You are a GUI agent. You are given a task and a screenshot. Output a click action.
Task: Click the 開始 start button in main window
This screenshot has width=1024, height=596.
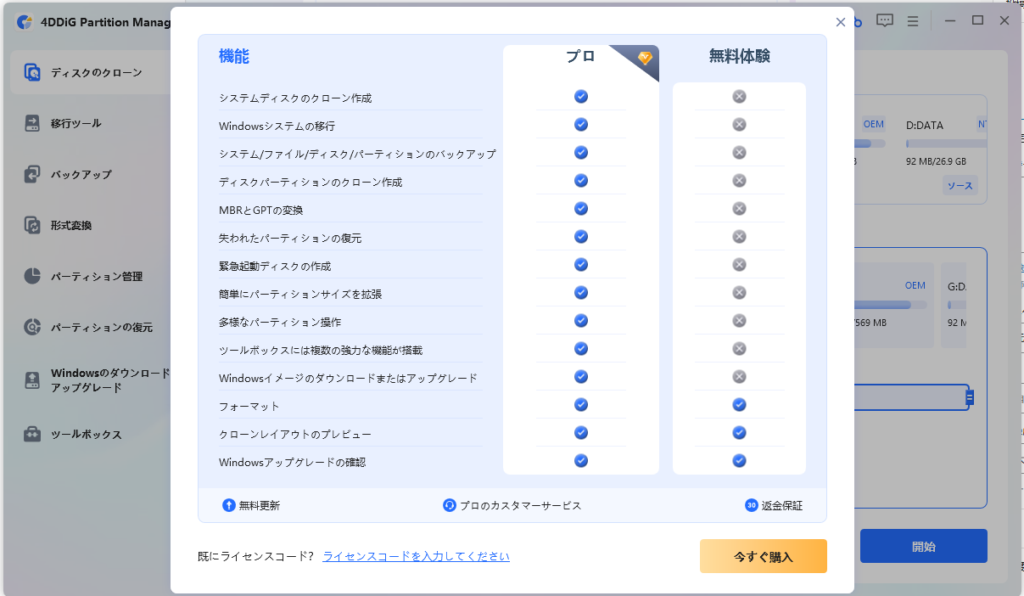coord(923,546)
